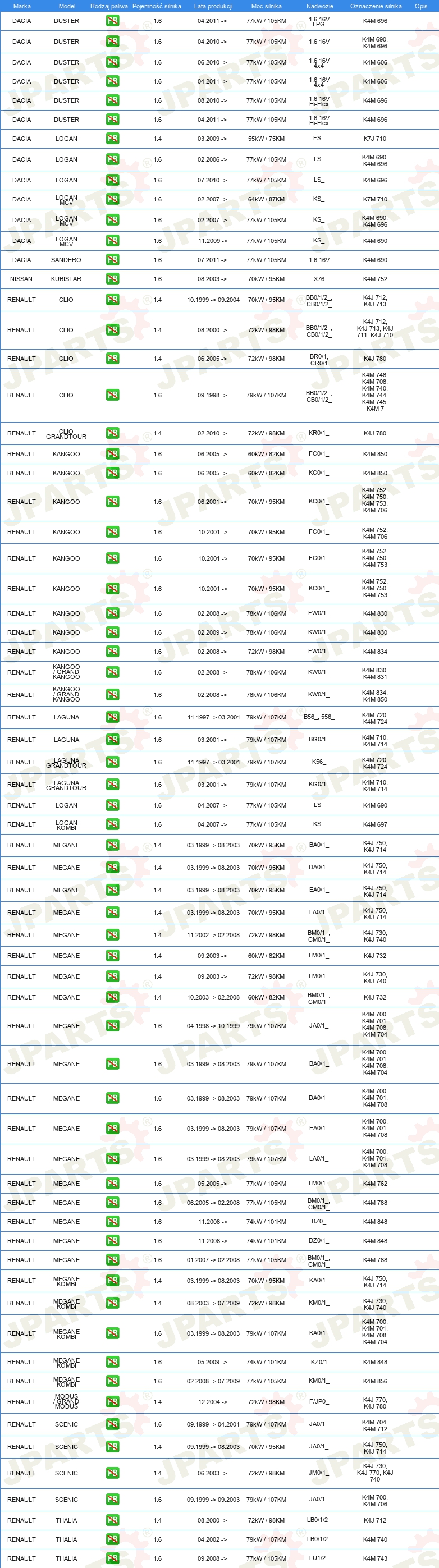Click the Oznaczenie silnika column header
Screen dimensions: 439x1568
tap(376, 6)
